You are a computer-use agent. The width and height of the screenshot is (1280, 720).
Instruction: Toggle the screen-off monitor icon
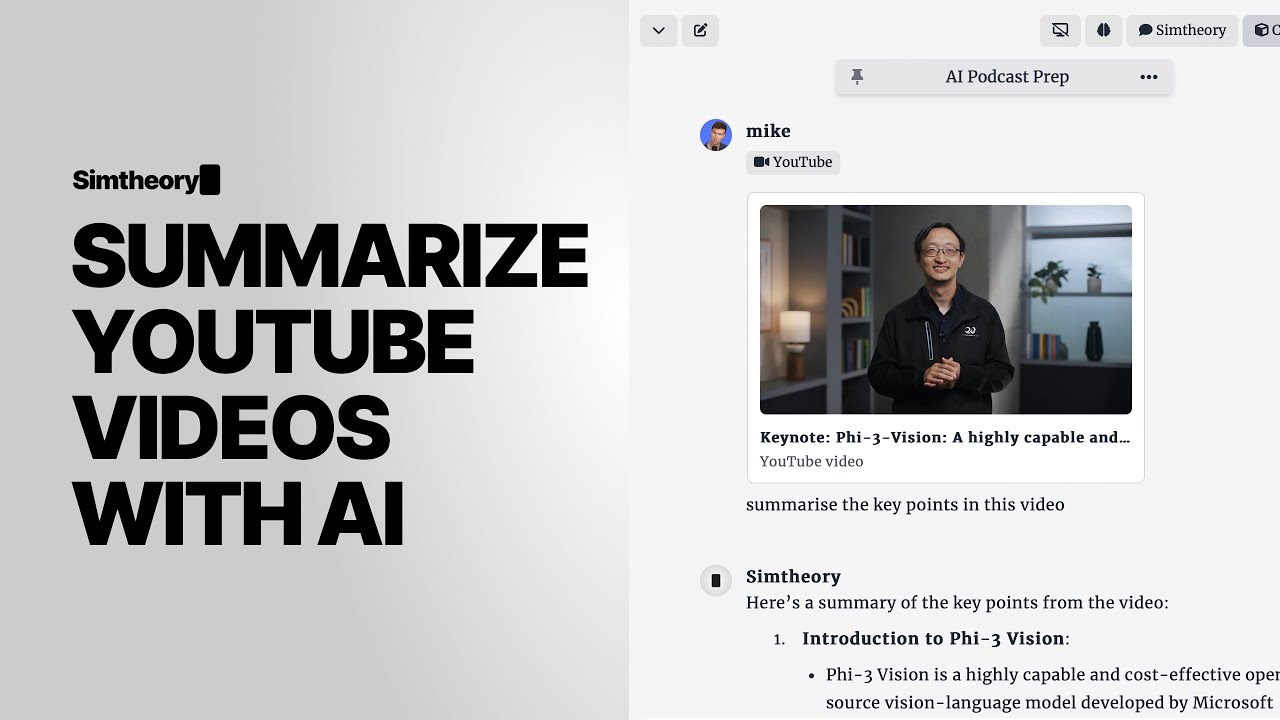1060,30
